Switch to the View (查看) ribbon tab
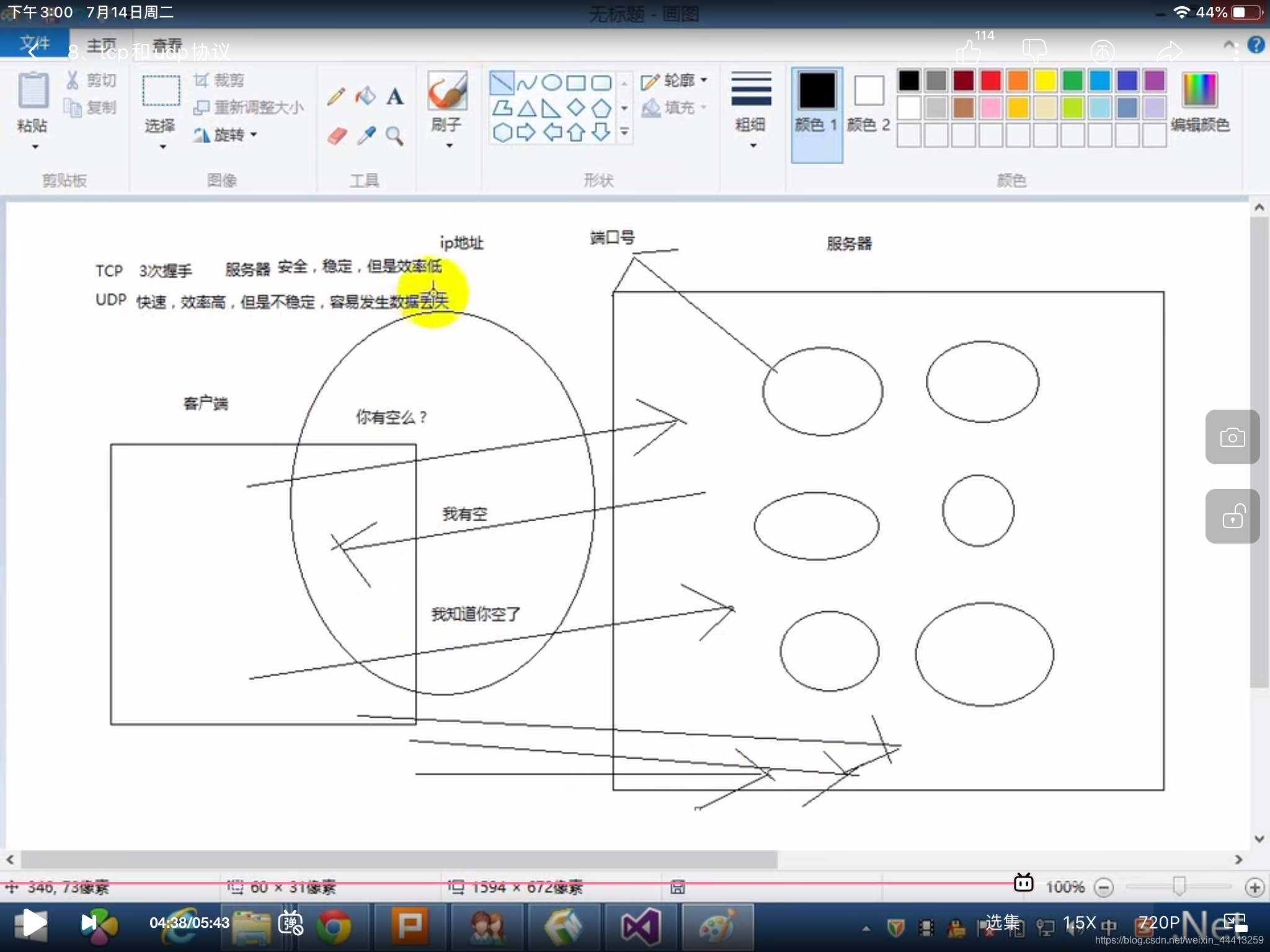1270x952 pixels. click(167, 45)
